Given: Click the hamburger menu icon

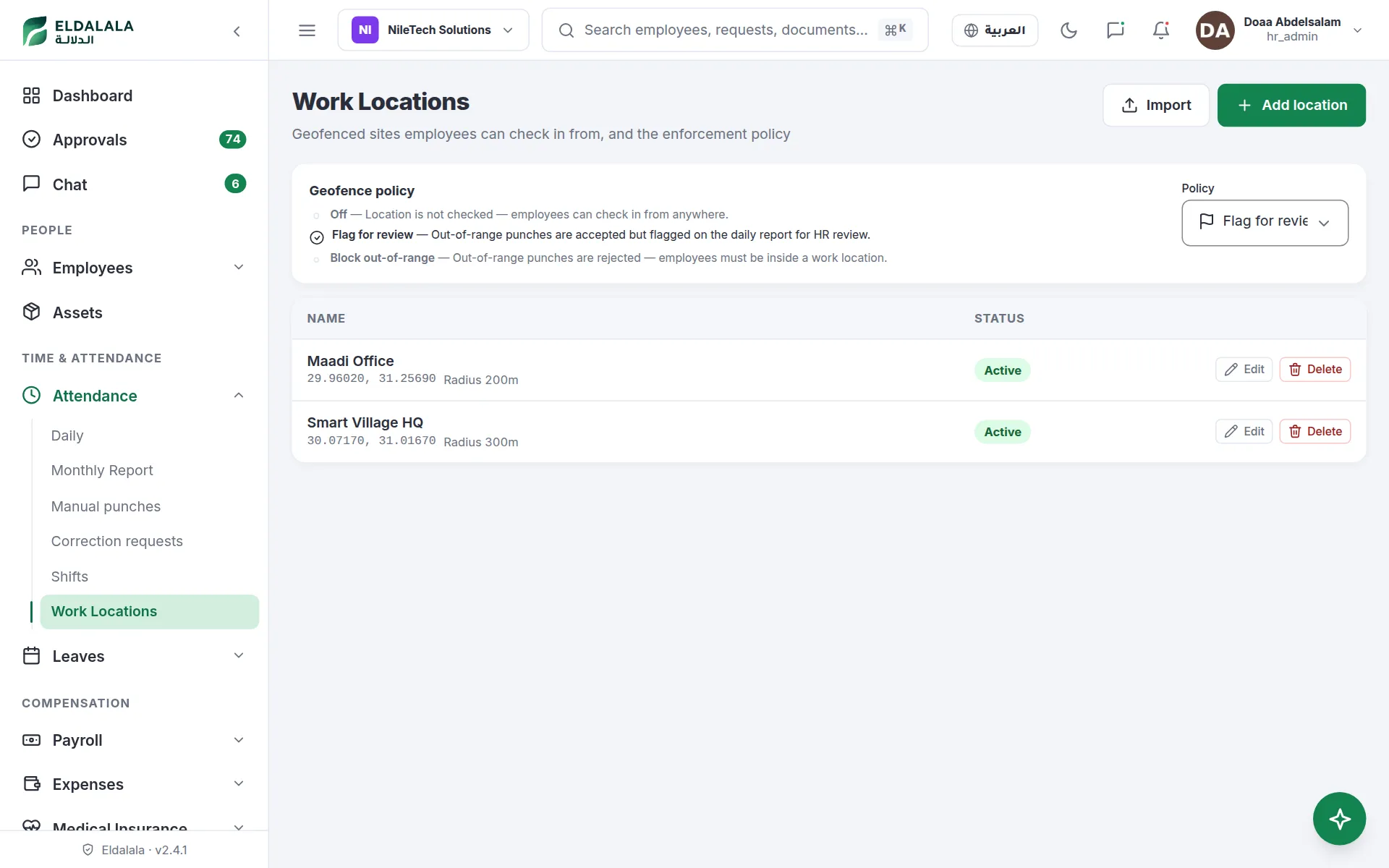Looking at the screenshot, I should click(x=307, y=30).
